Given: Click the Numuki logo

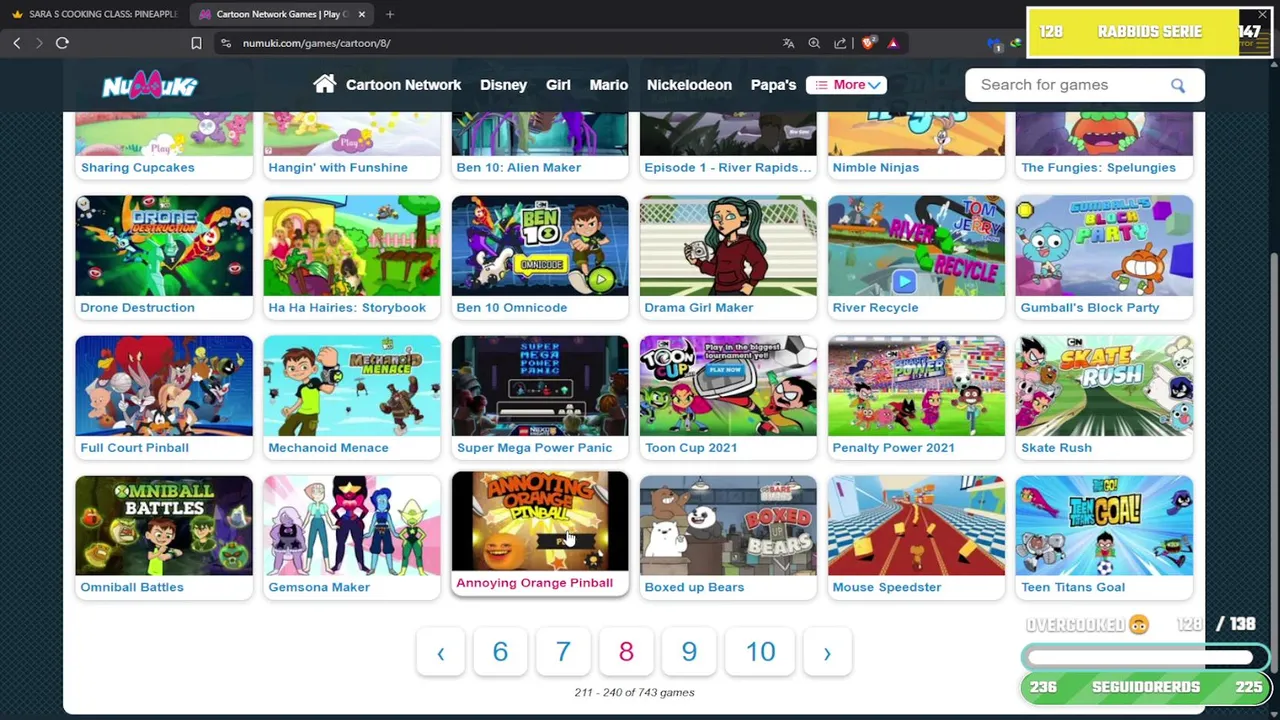Looking at the screenshot, I should point(150,86).
